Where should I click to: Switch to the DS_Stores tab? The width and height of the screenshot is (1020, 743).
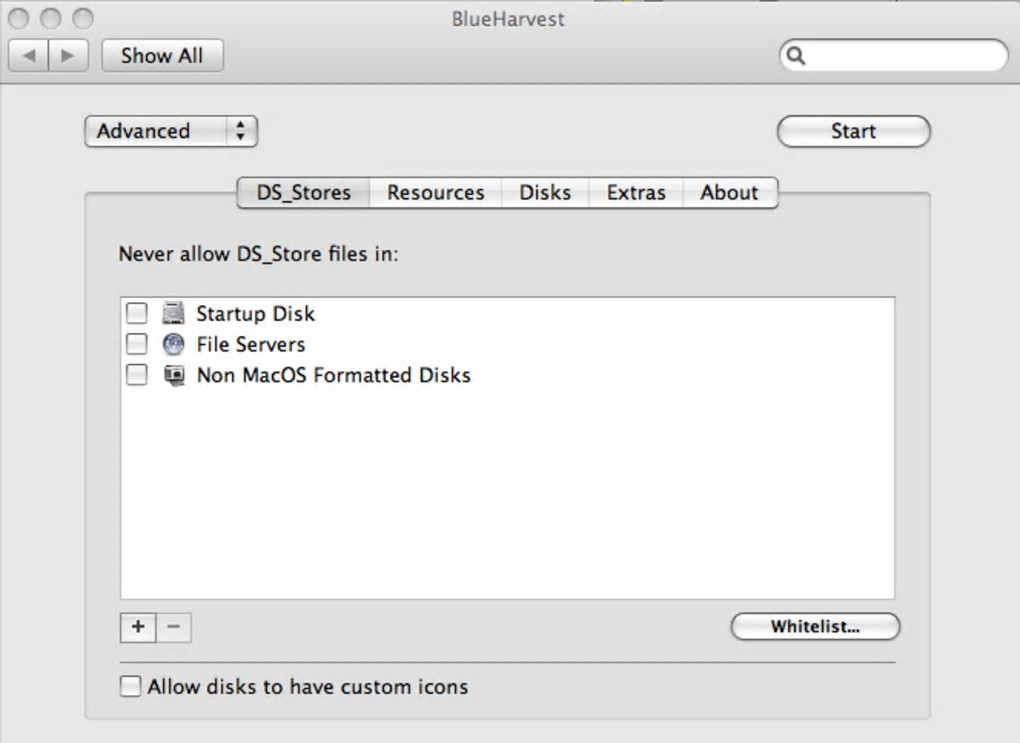(304, 193)
